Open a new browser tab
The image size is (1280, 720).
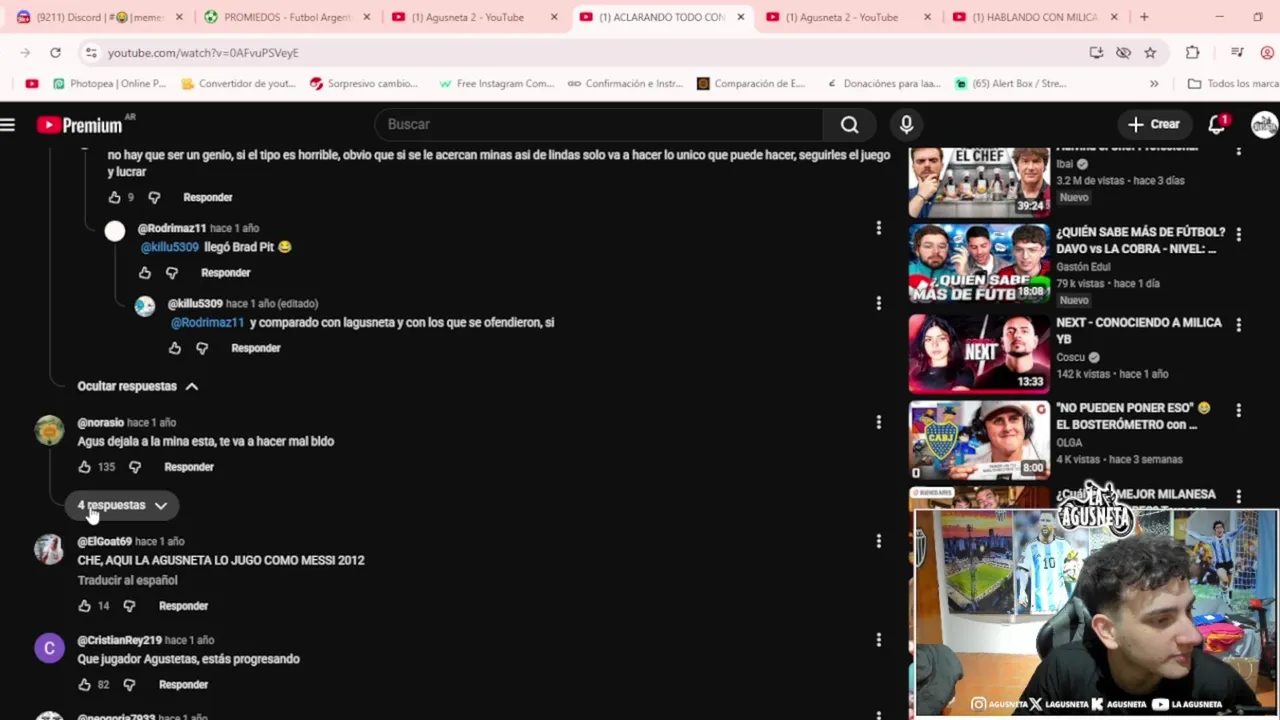tap(1144, 17)
